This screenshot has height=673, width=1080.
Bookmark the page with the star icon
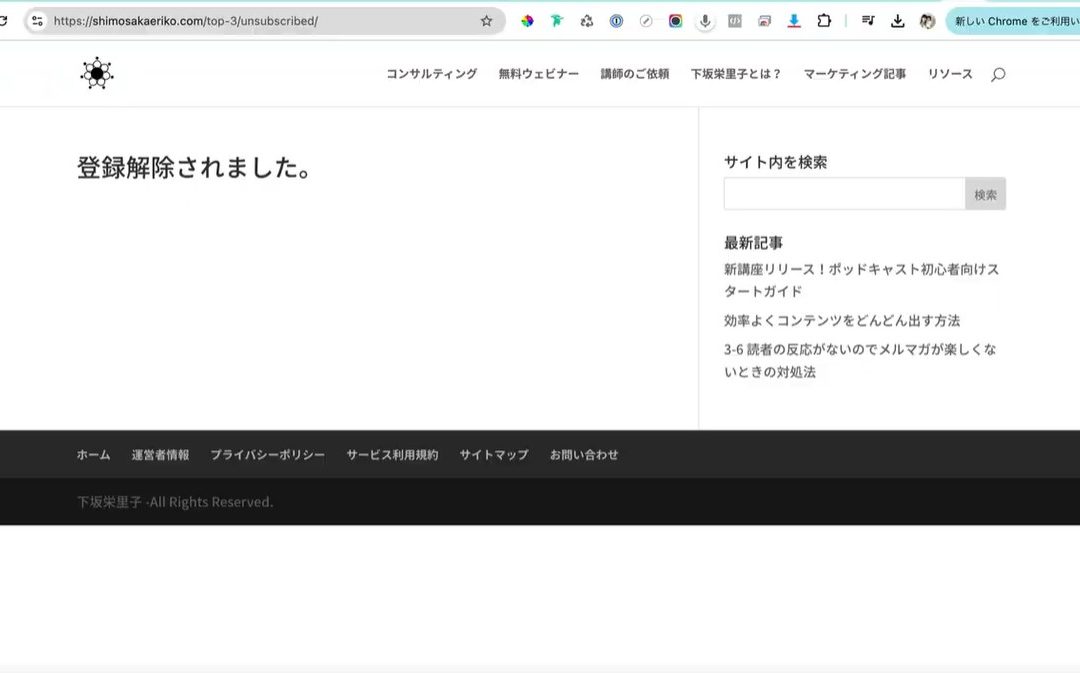tap(486, 20)
